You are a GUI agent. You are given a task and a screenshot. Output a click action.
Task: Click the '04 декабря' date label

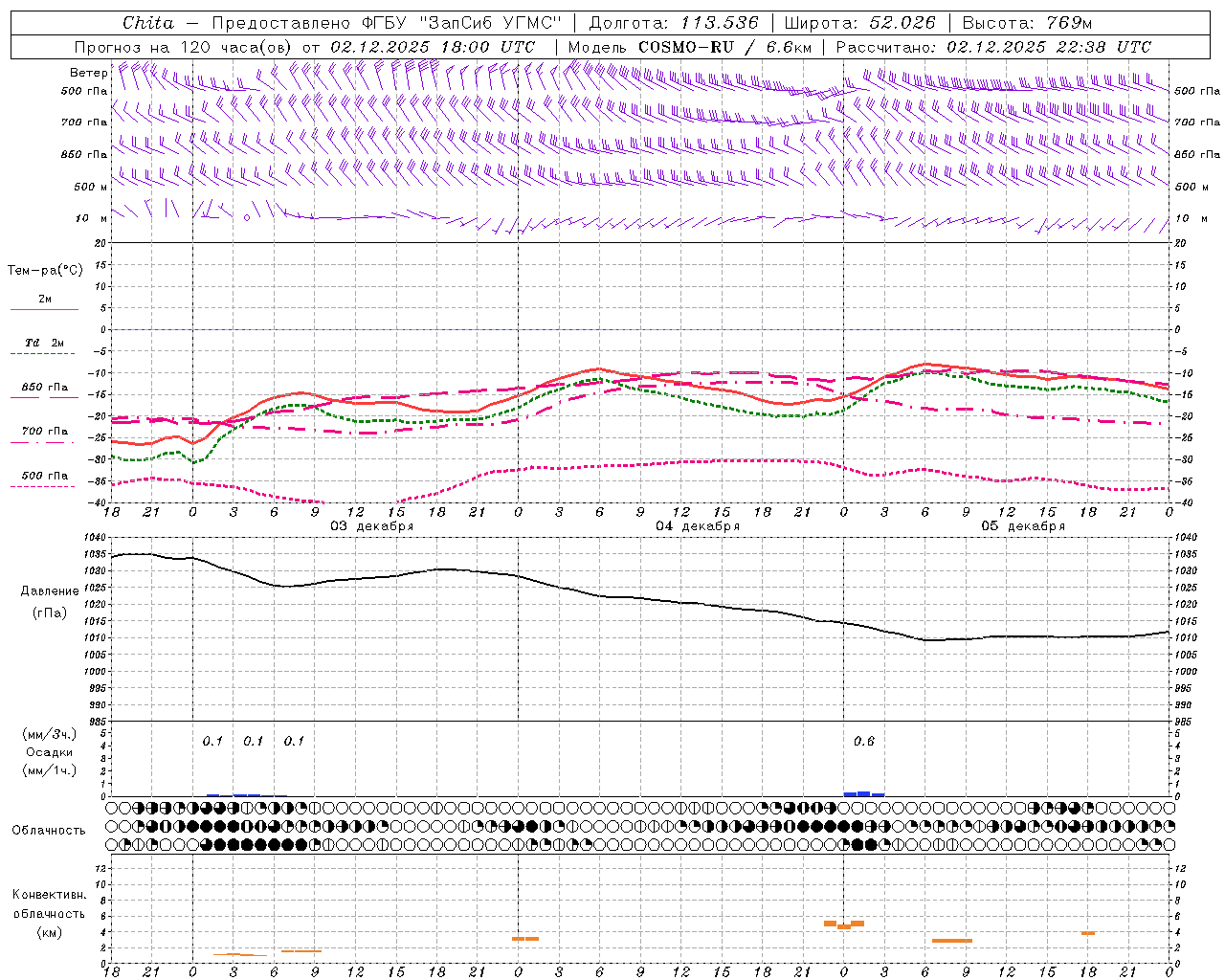click(698, 526)
